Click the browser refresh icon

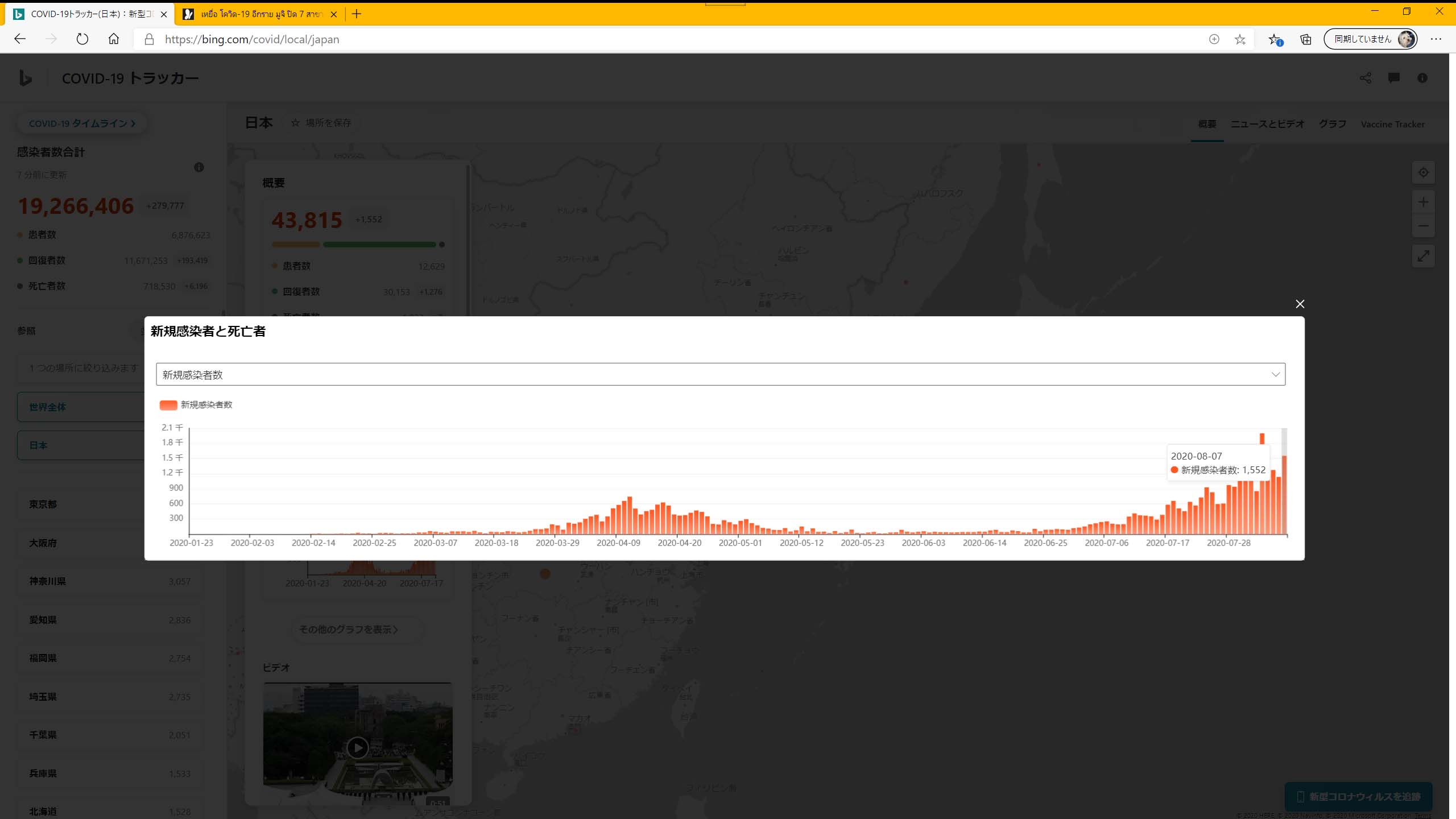point(82,39)
